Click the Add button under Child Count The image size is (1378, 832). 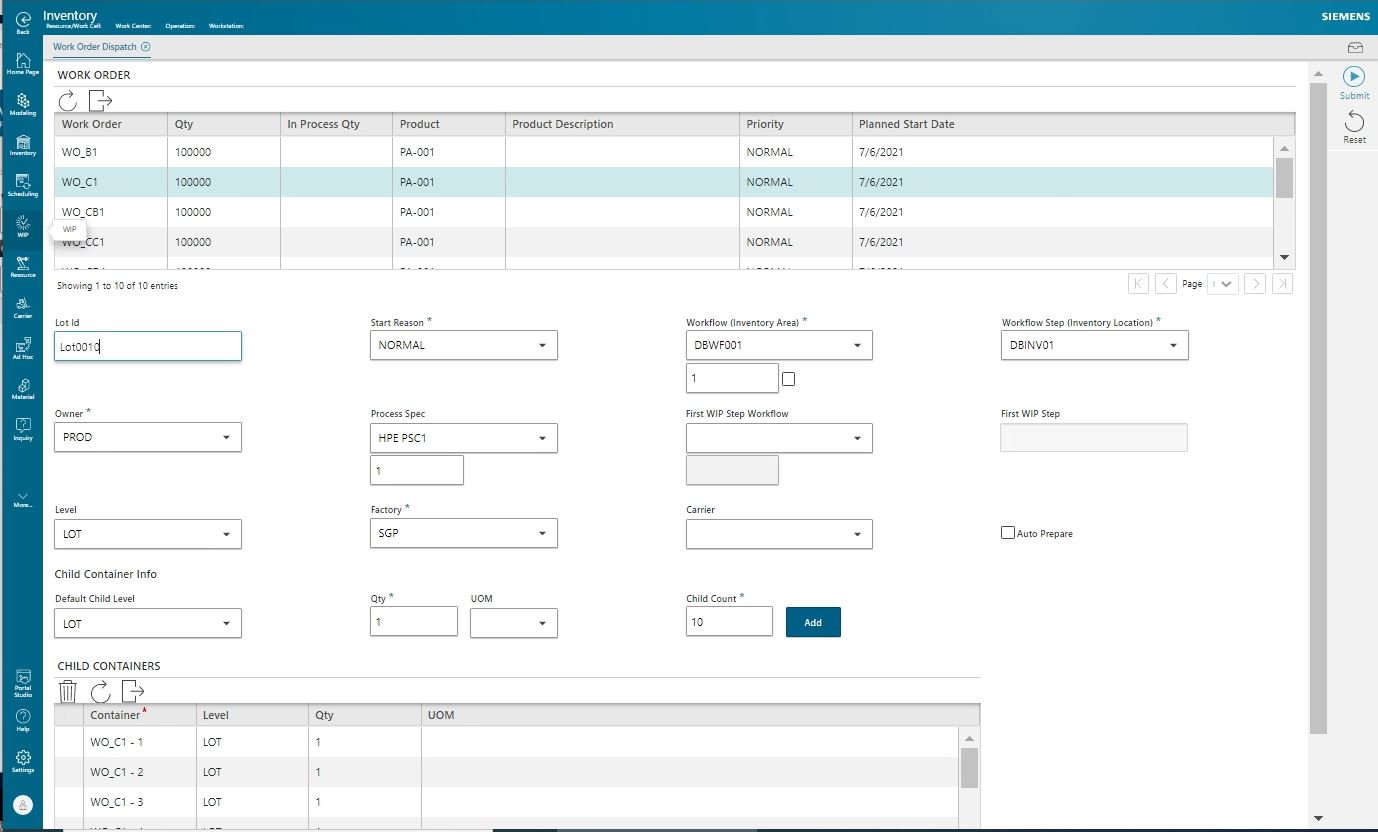pos(813,621)
